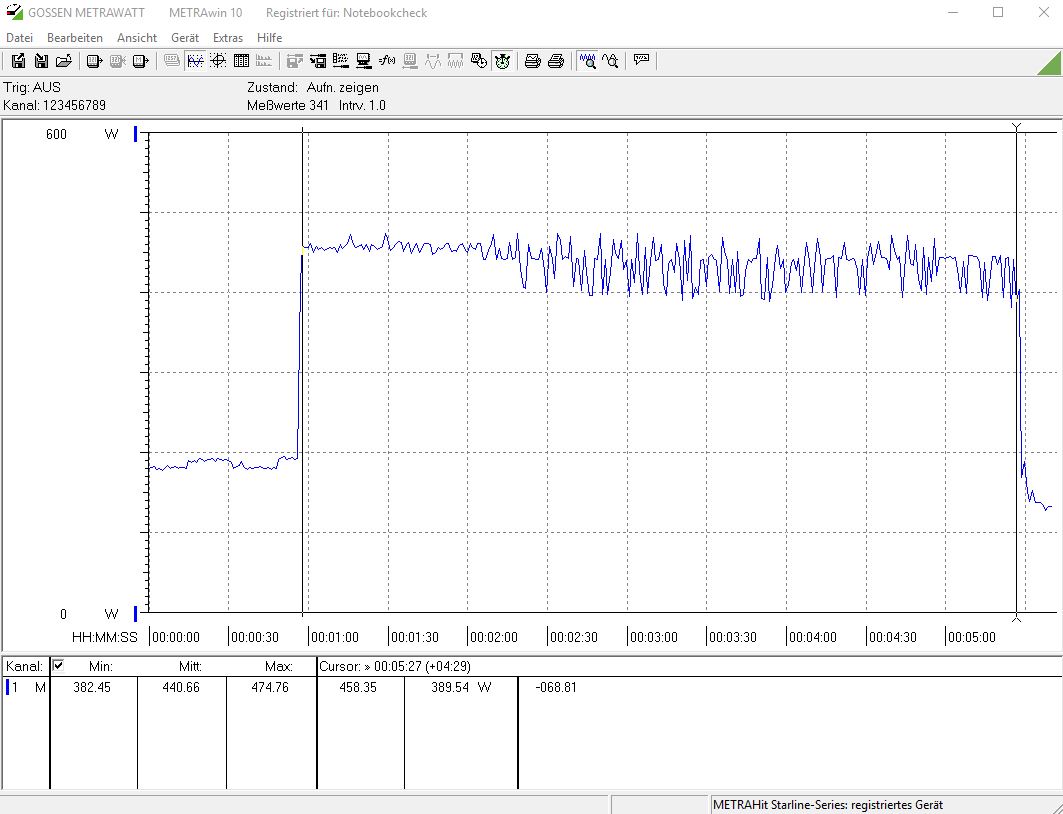
Task: Click the first device read-out icon with arrow
Action: click(x=94, y=61)
